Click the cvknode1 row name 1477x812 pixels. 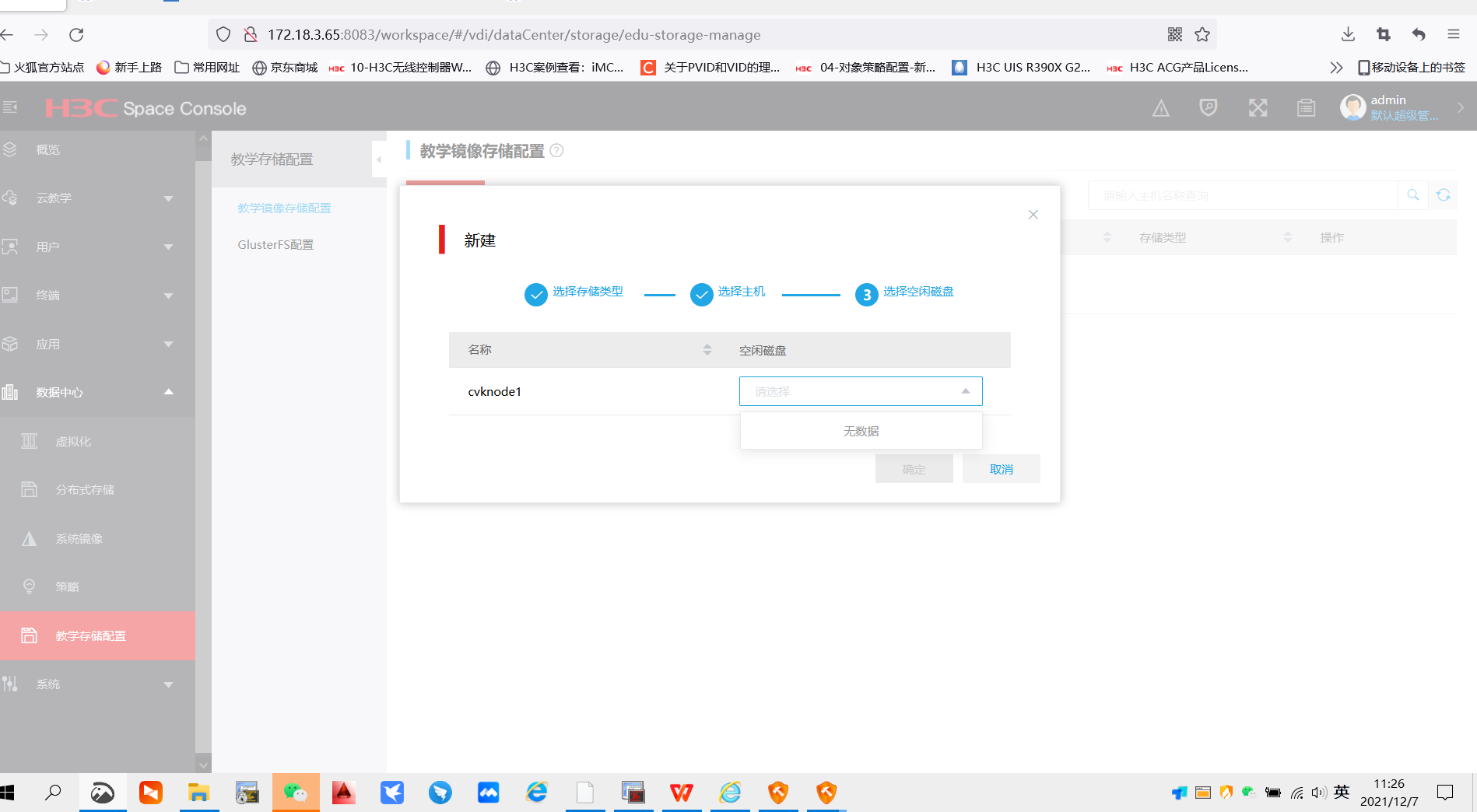coord(494,391)
